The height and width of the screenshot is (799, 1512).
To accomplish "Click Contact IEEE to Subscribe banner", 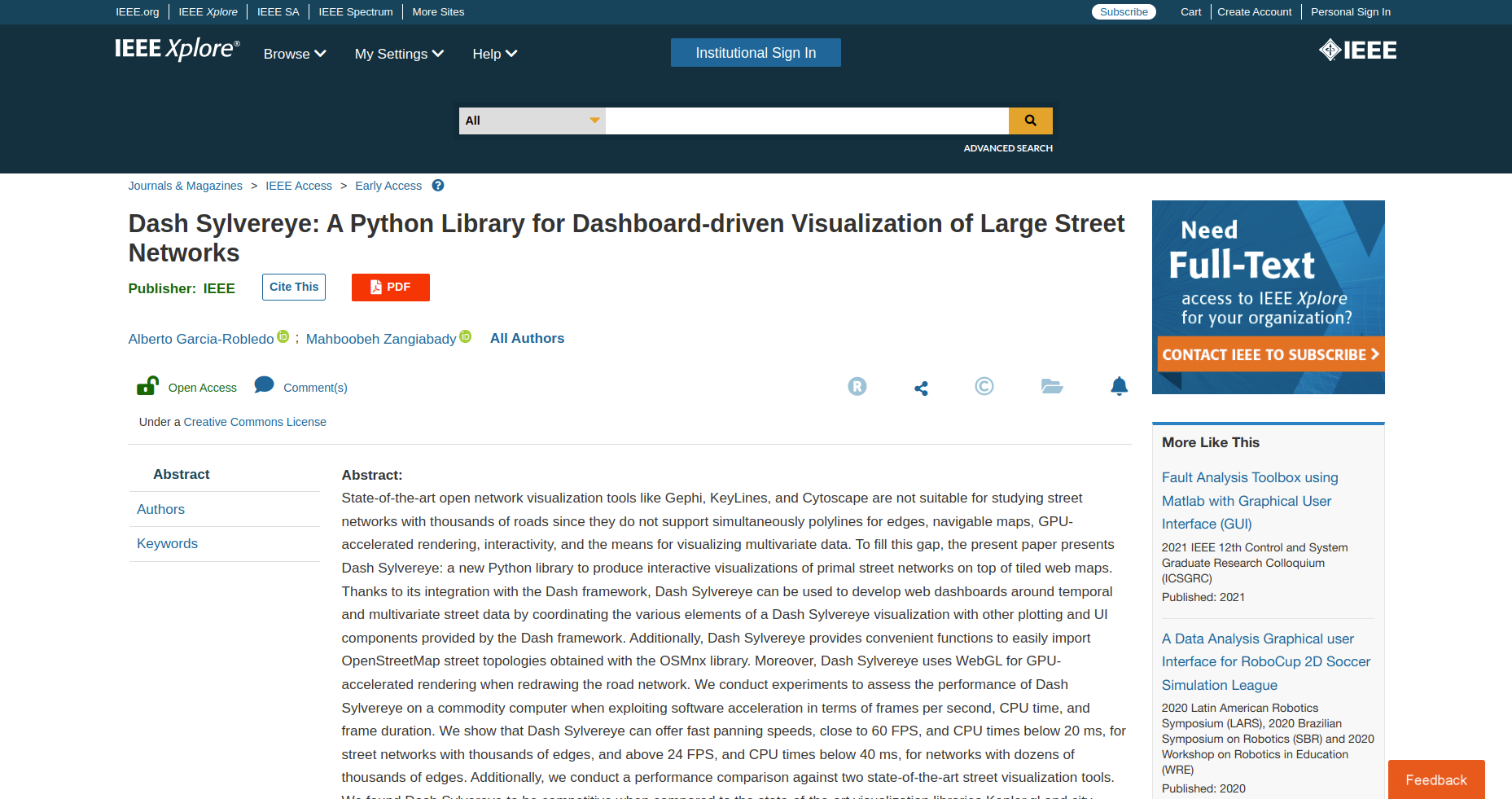I will [x=1270, y=354].
